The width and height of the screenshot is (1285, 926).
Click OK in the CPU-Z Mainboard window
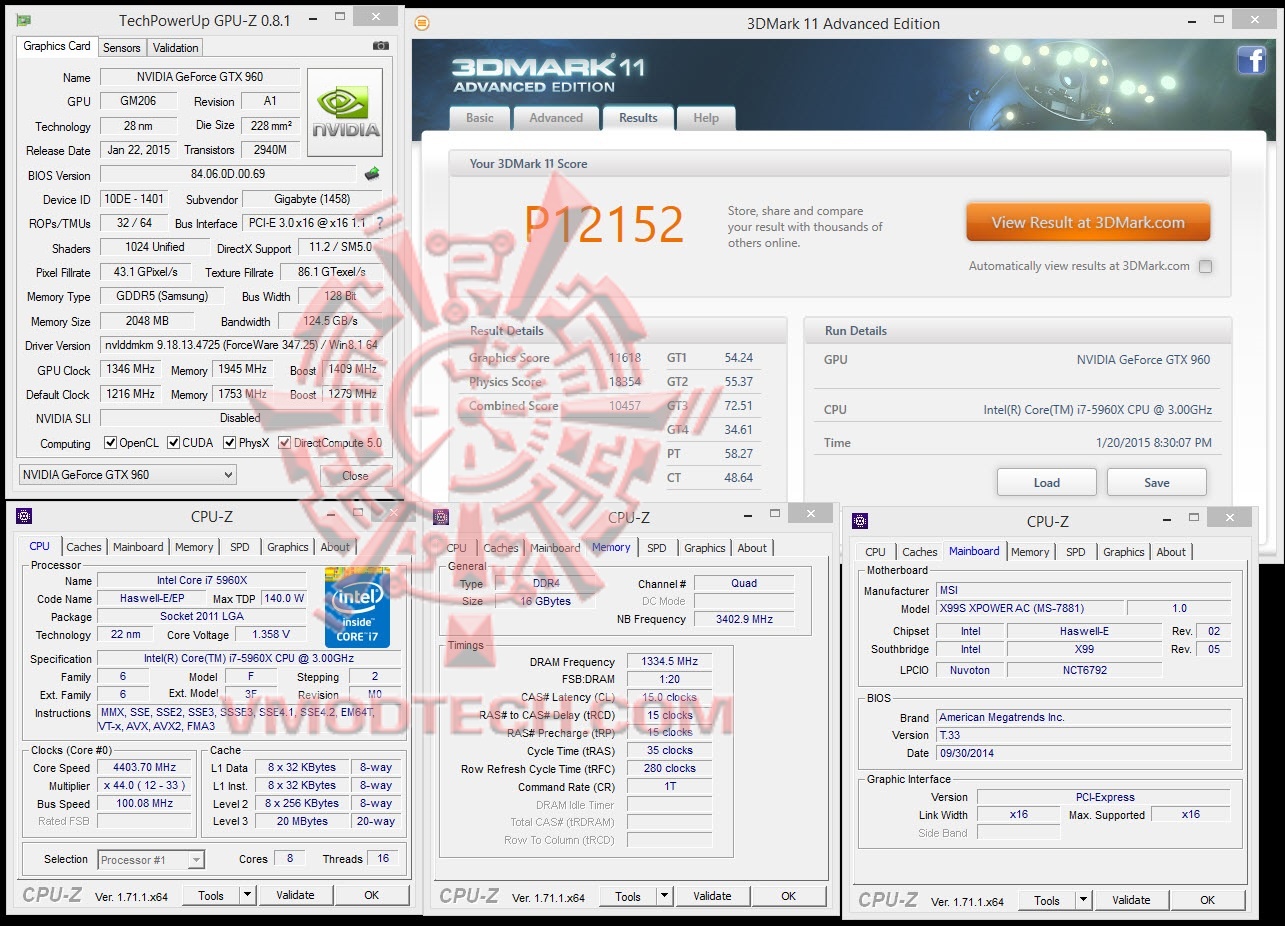tap(1207, 900)
